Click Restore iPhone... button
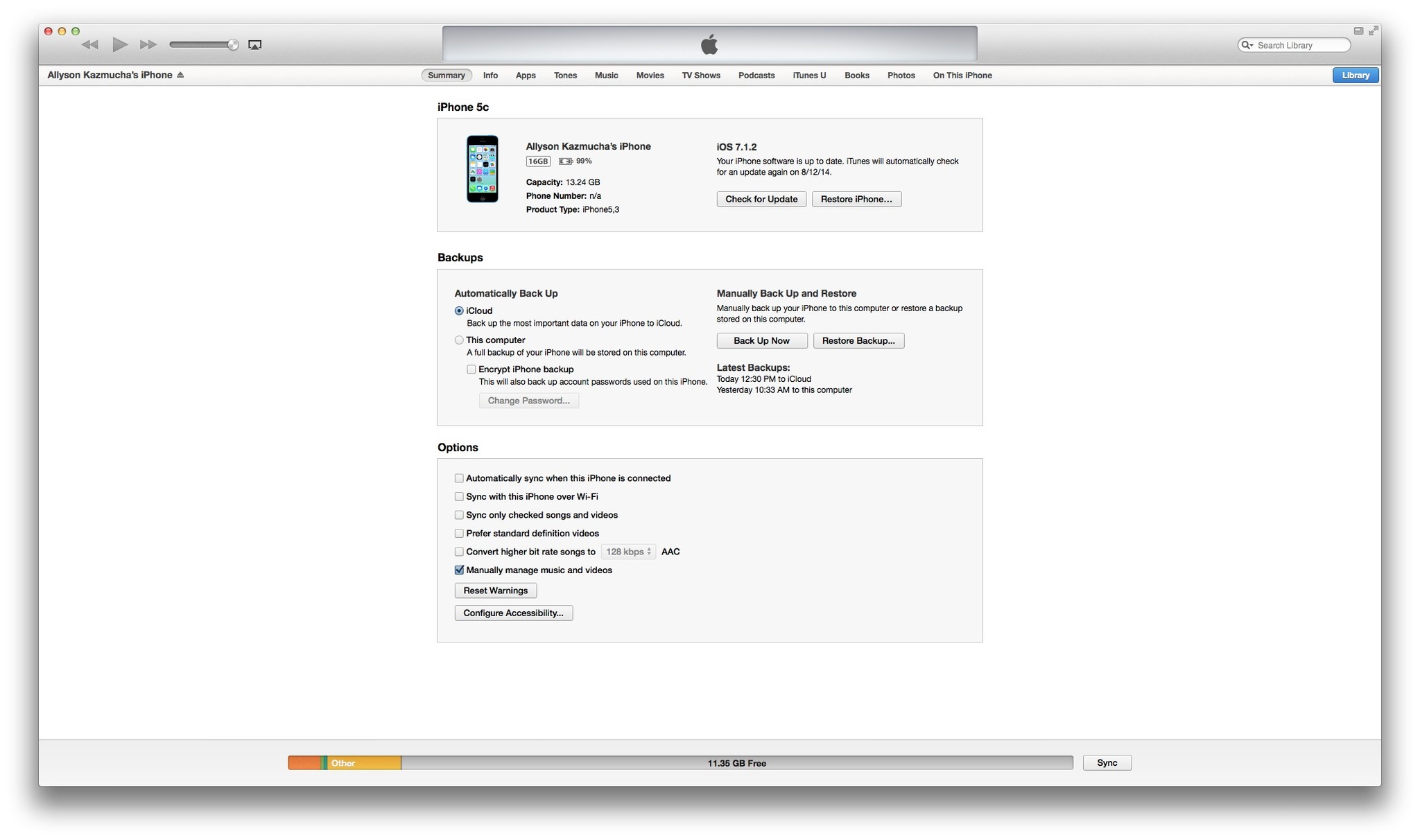1420x840 pixels. pos(856,199)
